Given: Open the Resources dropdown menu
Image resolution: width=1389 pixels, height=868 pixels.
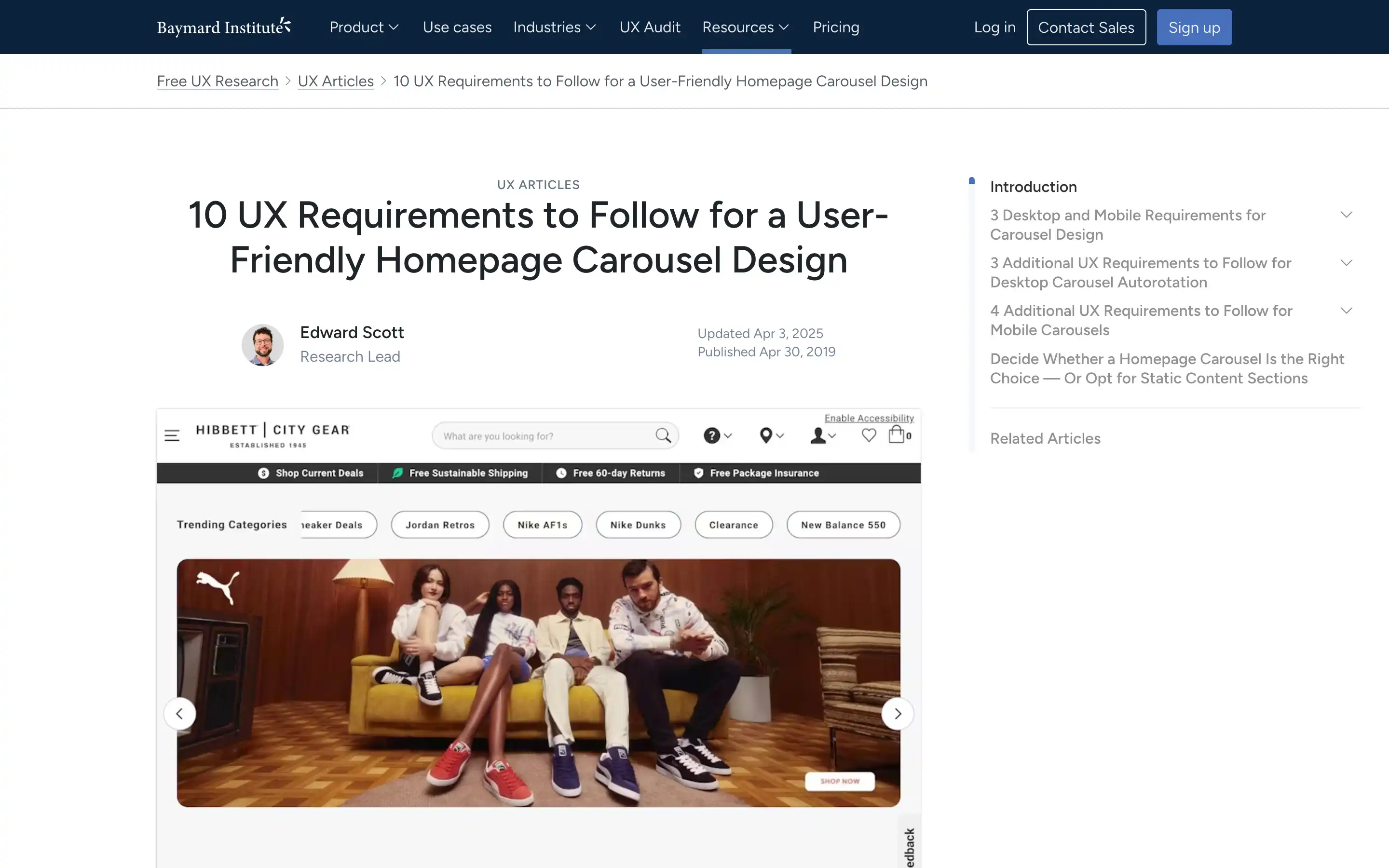Looking at the screenshot, I should click(746, 27).
